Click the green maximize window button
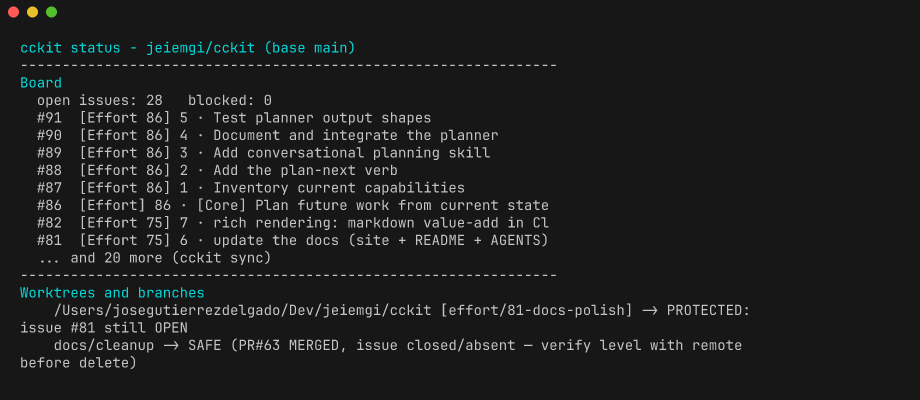The image size is (920, 400). pyautogui.click(x=52, y=12)
